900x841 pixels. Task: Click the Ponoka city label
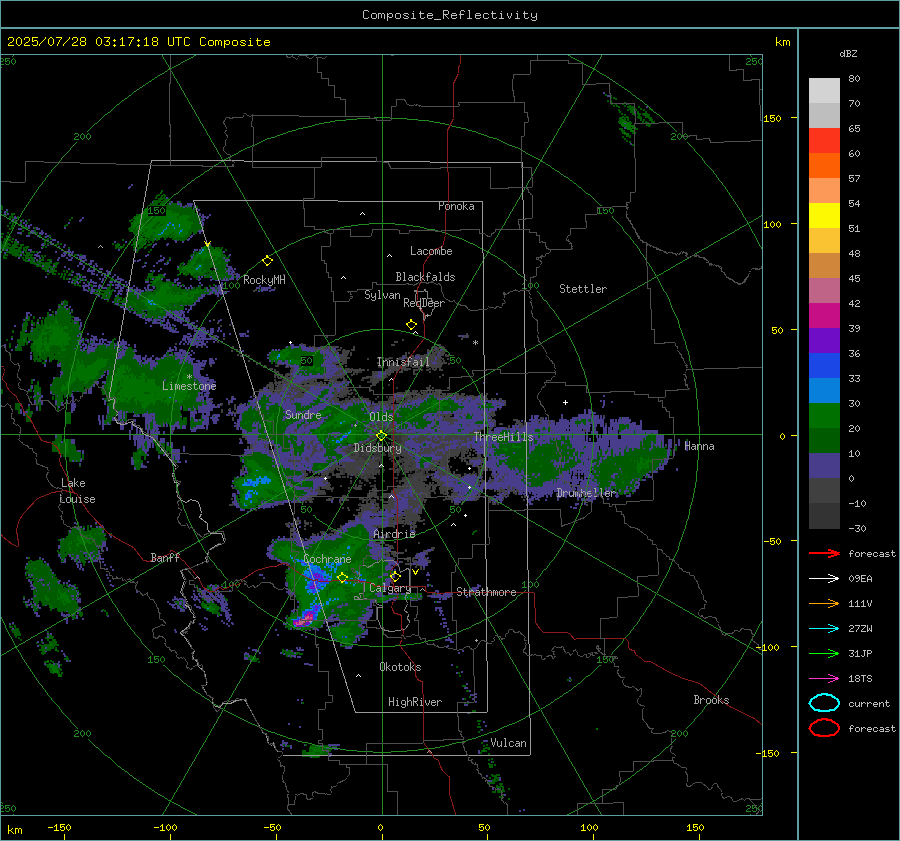coord(456,206)
